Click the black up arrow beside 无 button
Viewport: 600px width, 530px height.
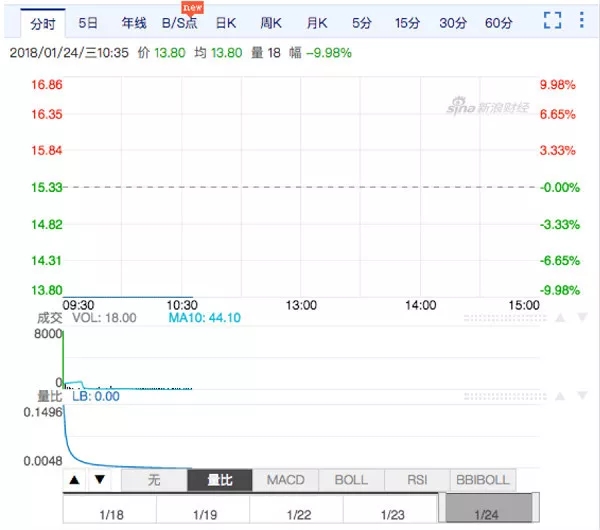click(74, 480)
